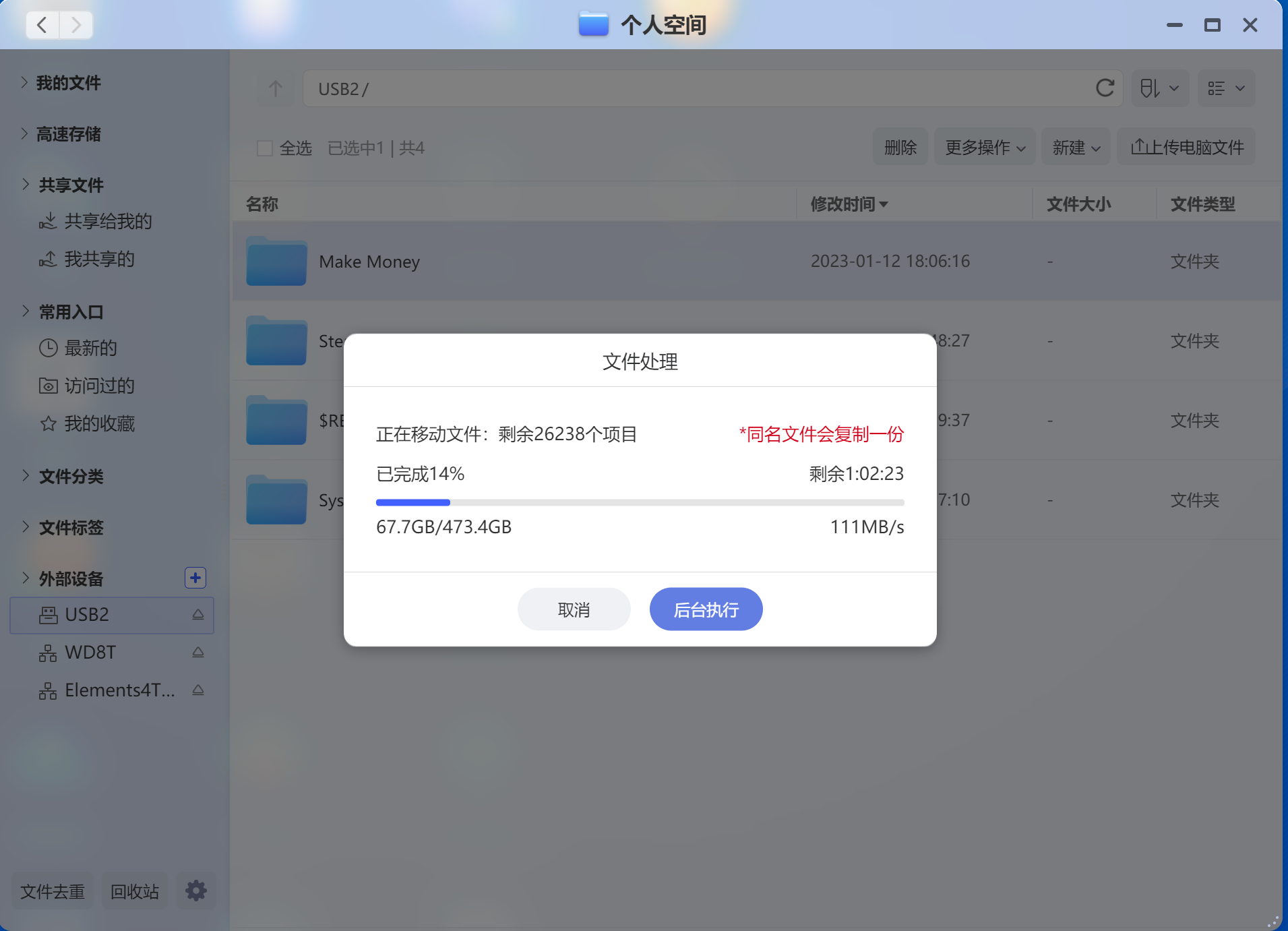Go forward with the right arrow button

tap(76, 25)
